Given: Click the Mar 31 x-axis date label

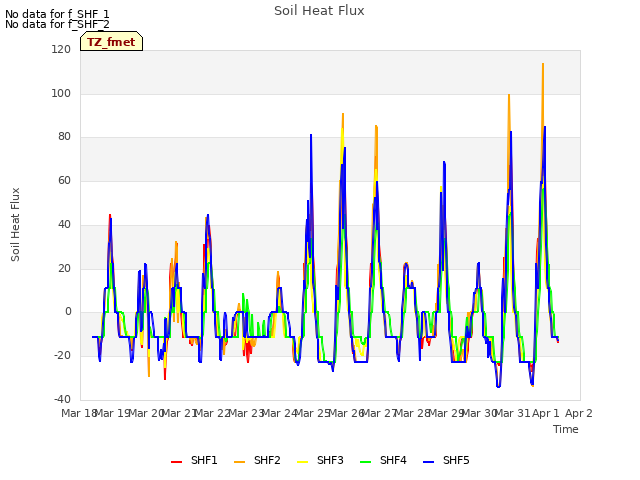Looking at the screenshot, I should point(513,413).
